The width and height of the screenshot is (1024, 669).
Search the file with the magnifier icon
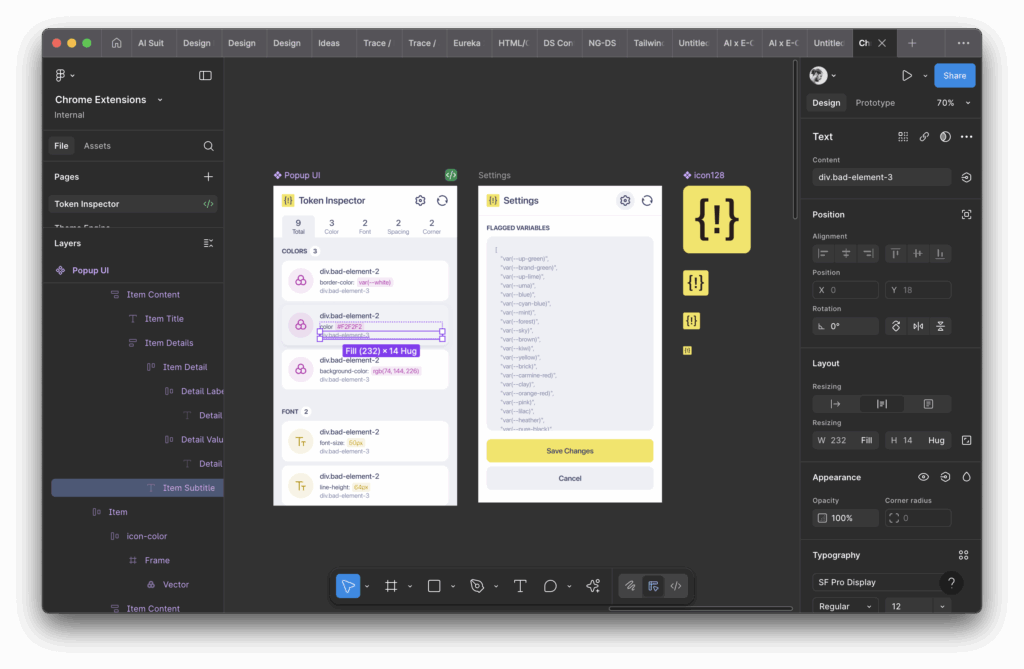click(208, 146)
